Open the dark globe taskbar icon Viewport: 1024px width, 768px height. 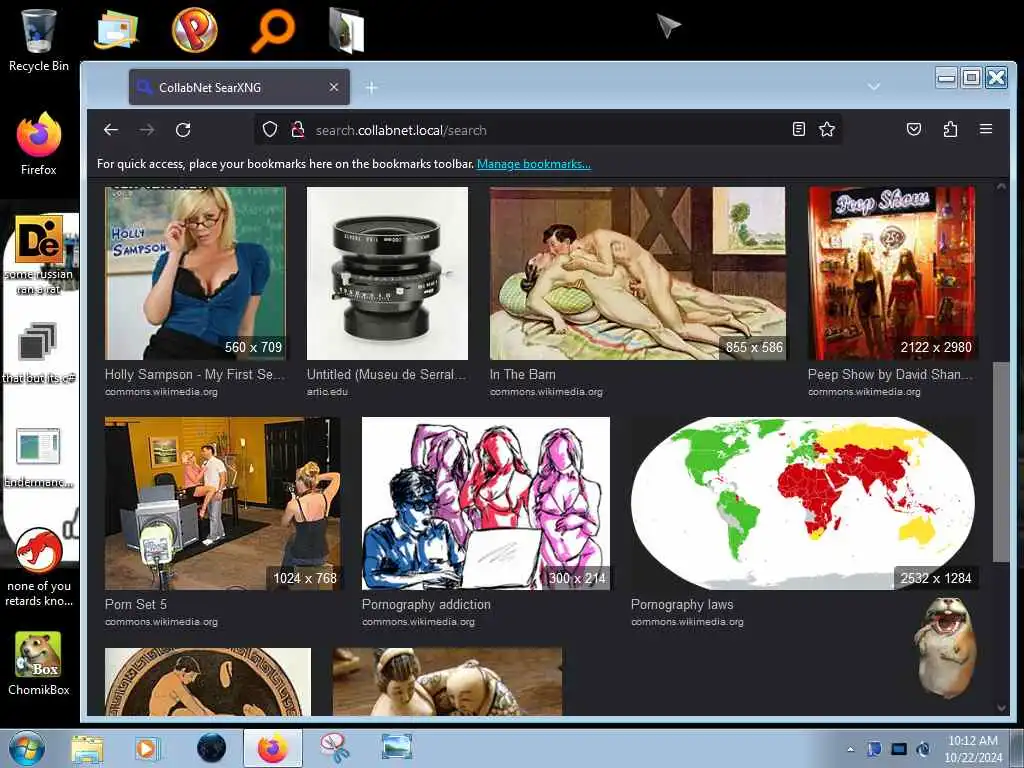coord(211,748)
